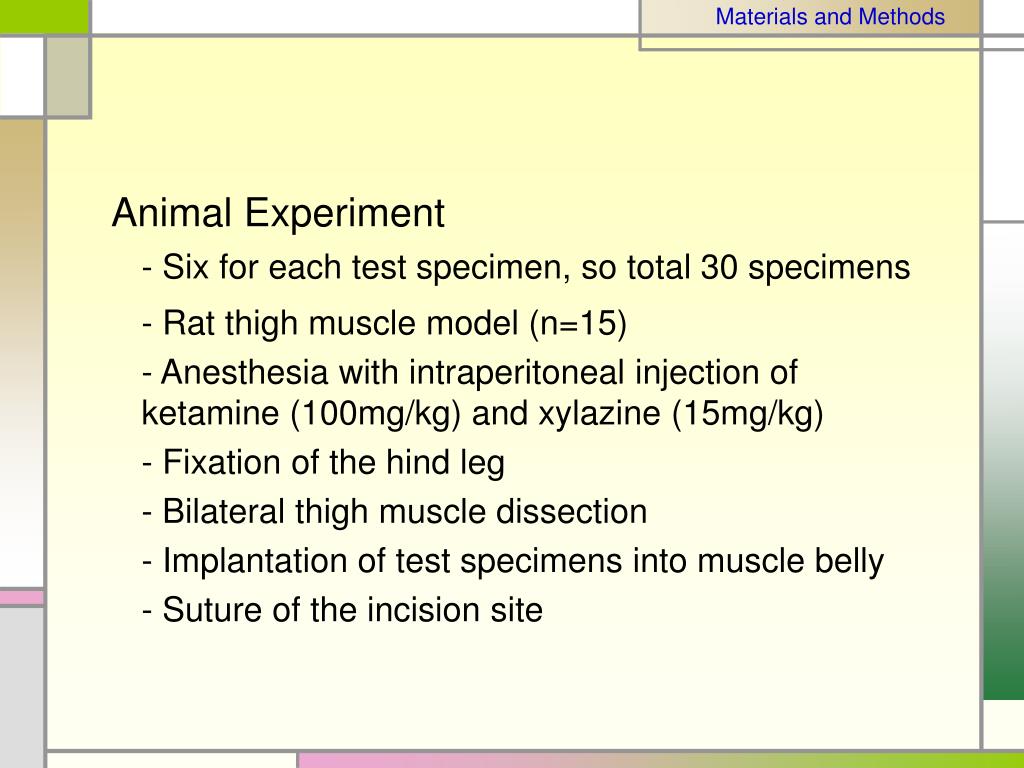Click the word 'specimens' ending the first bullet

click(829, 268)
